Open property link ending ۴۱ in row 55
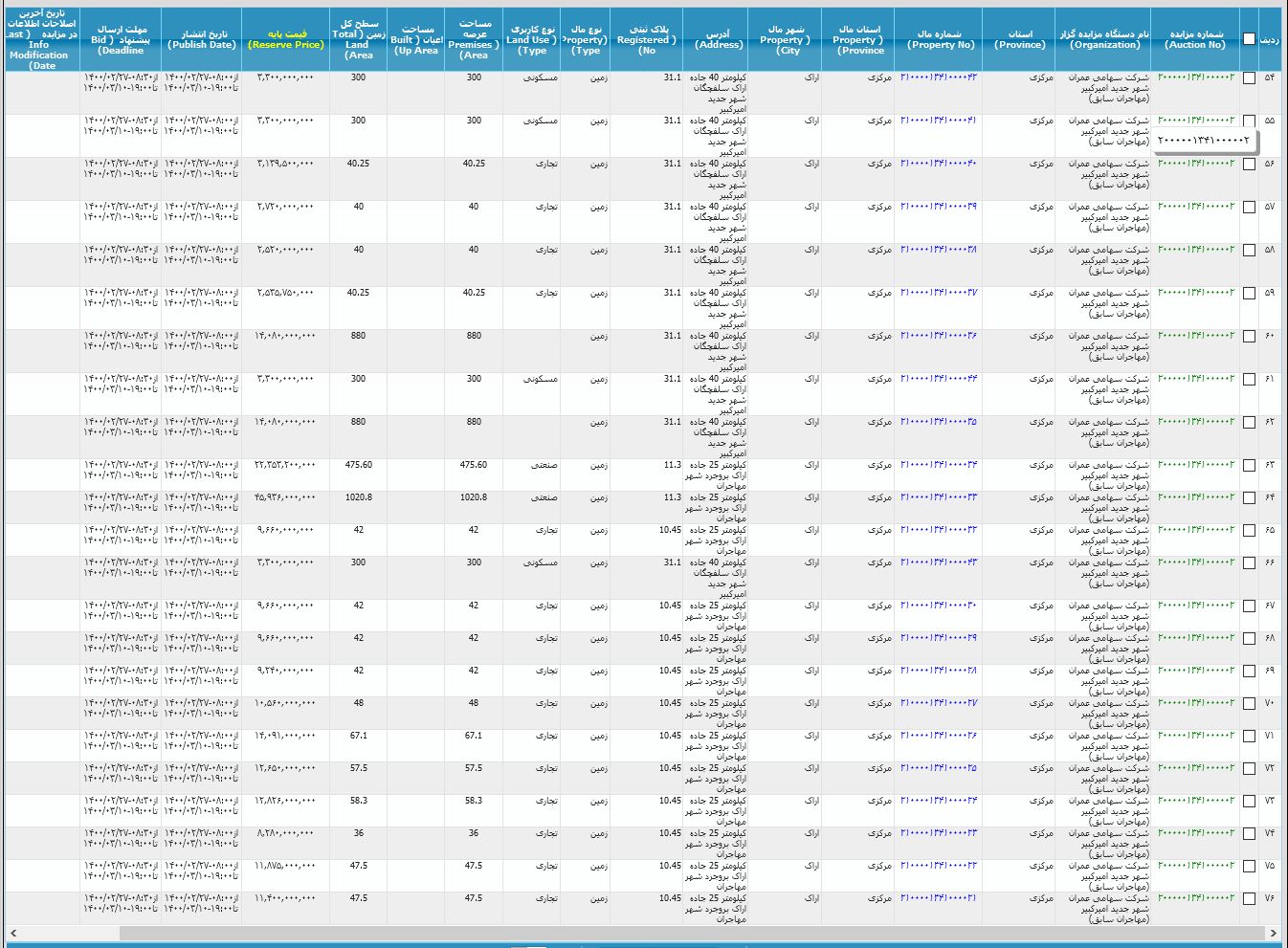The width and height of the screenshot is (1288, 948). tap(939, 121)
